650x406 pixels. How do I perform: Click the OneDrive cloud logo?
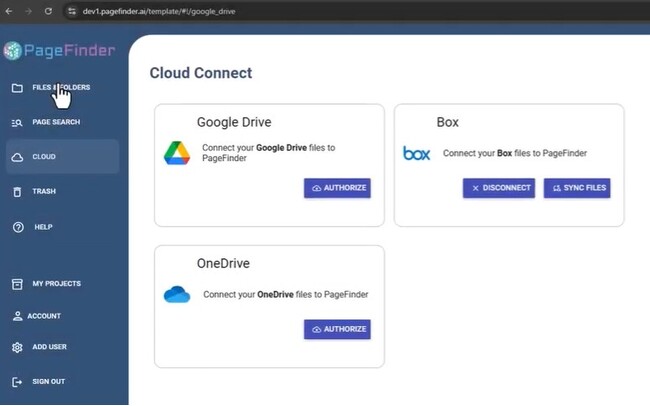point(177,294)
